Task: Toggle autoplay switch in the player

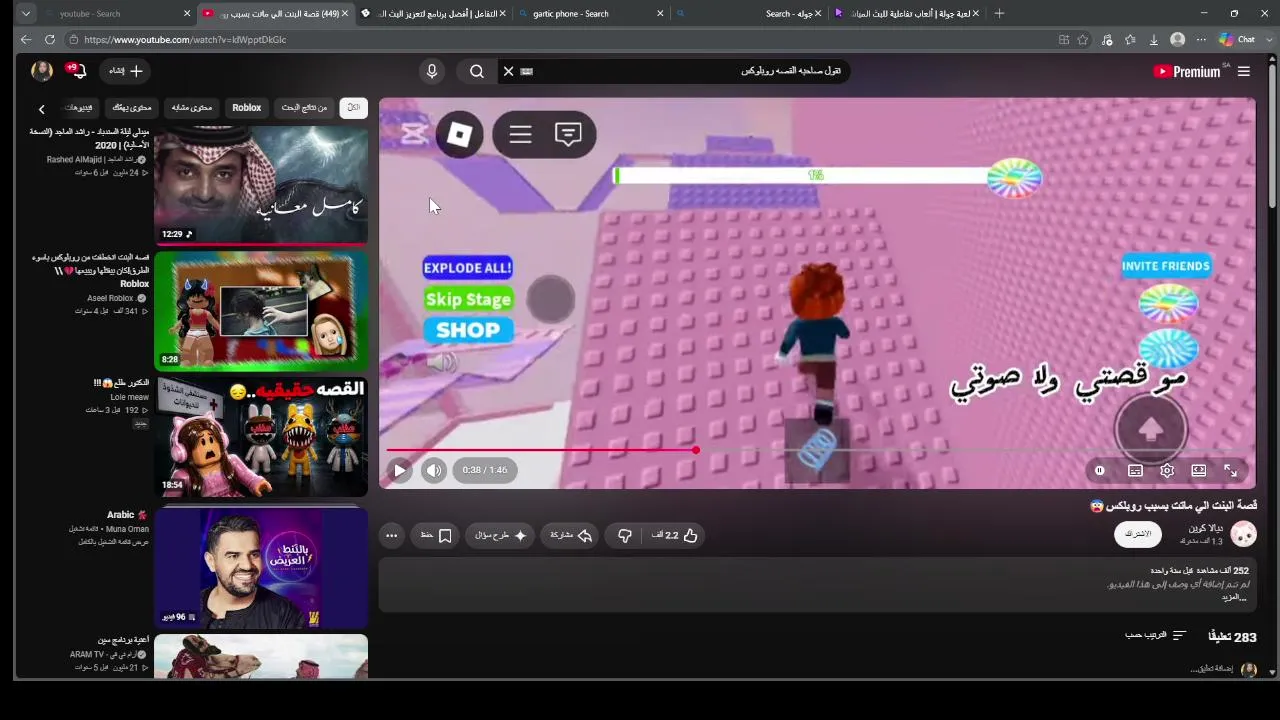Action: [1100, 470]
